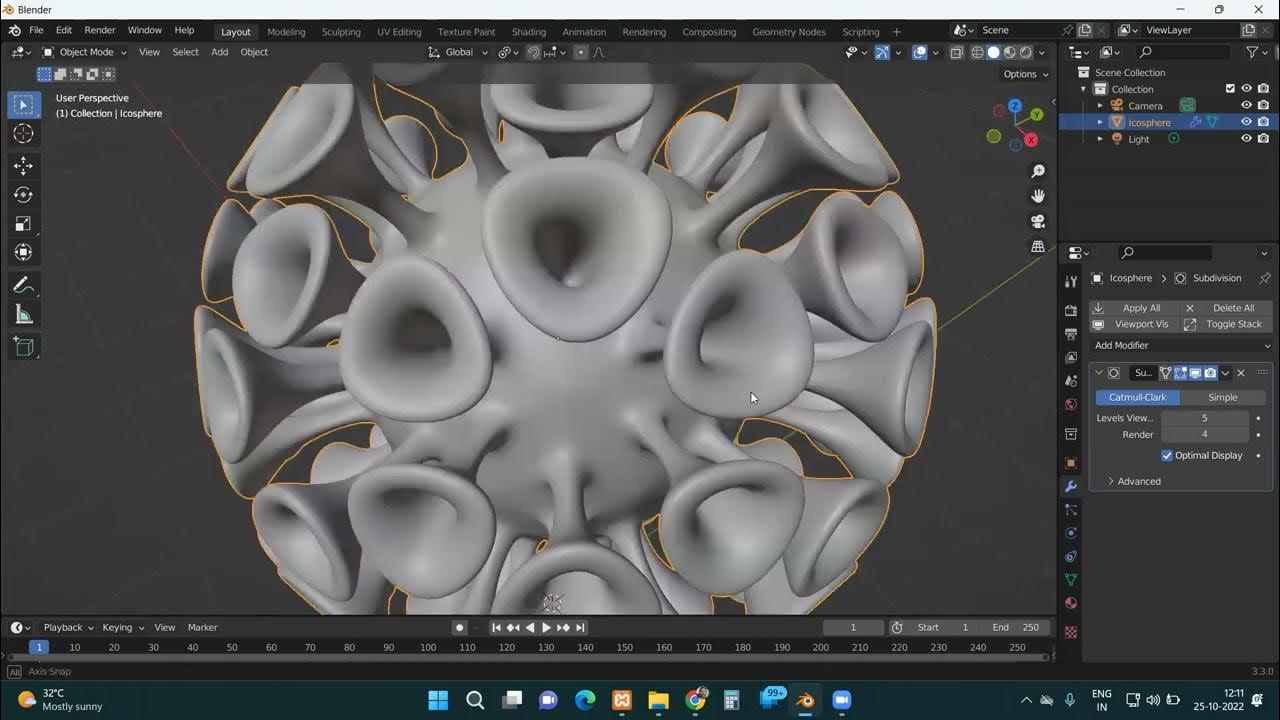The height and width of the screenshot is (720, 1280).
Task: Select the Select Box tool
Action: [24, 105]
